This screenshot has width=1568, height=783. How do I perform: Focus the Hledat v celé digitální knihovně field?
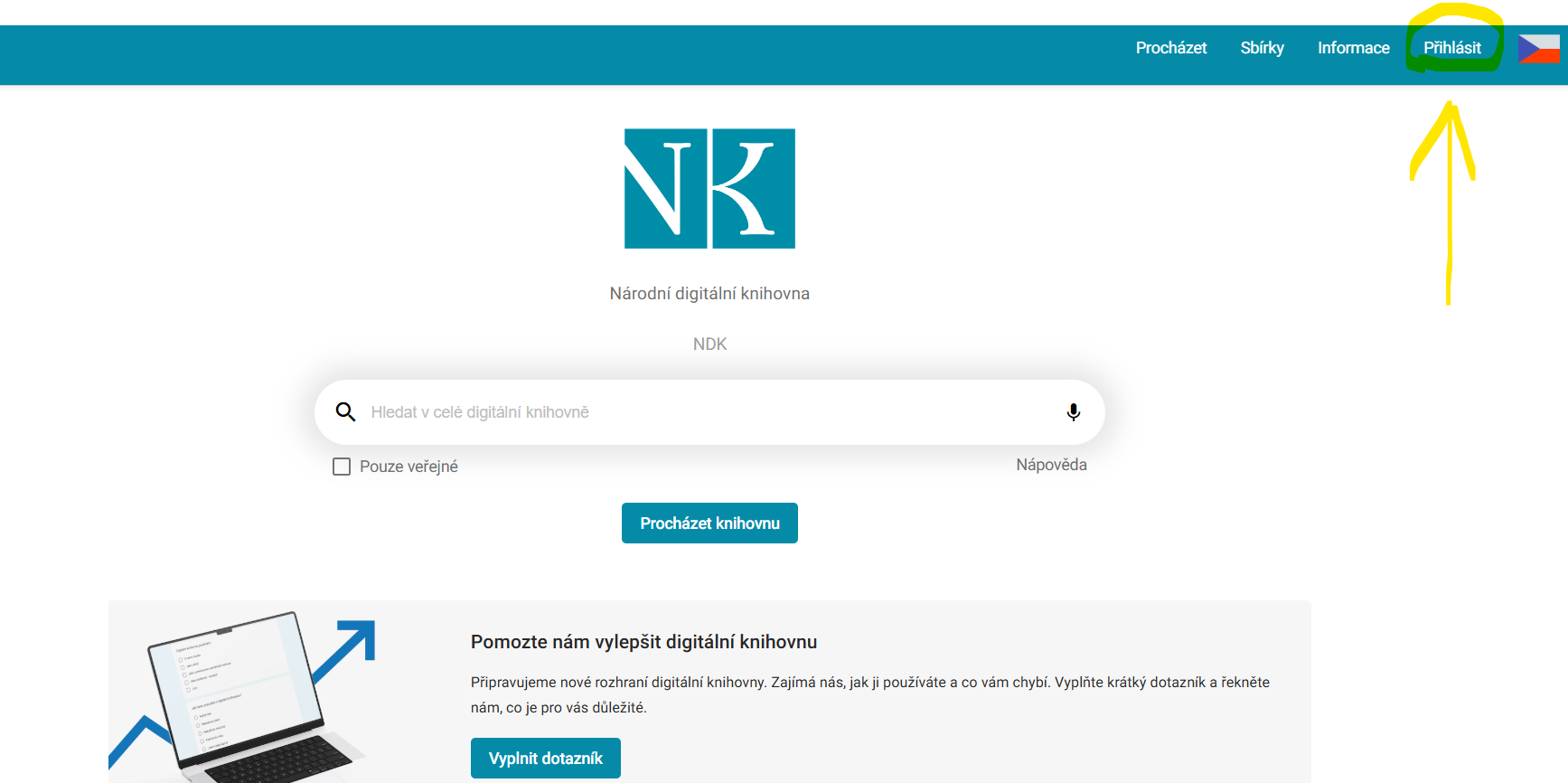pyautogui.click(x=709, y=412)
